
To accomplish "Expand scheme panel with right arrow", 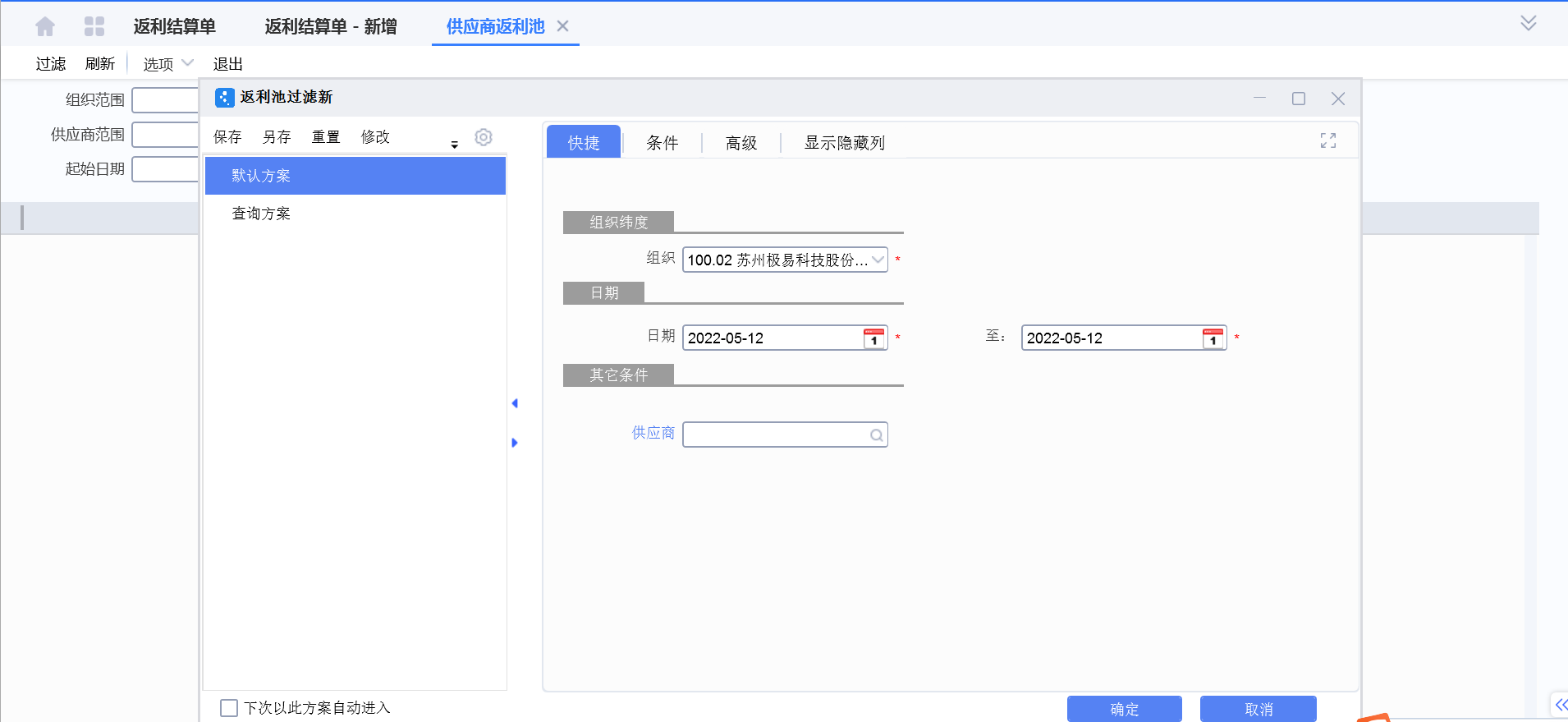I will point(515,443).
